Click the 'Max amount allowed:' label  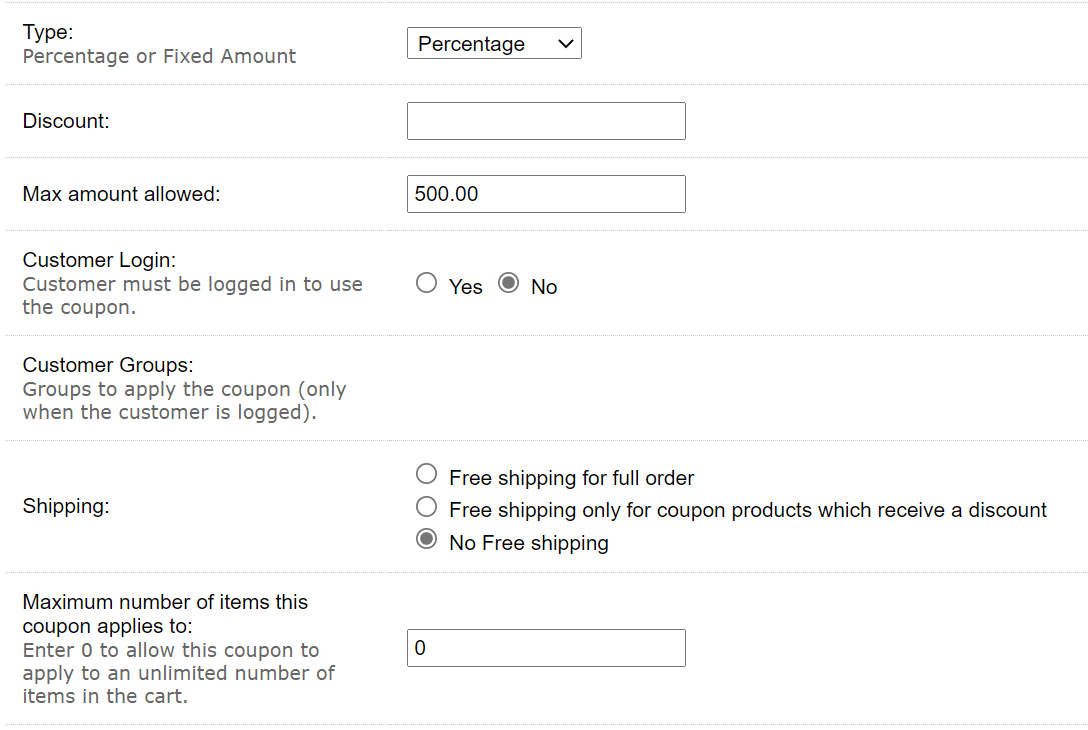[121, 194]
